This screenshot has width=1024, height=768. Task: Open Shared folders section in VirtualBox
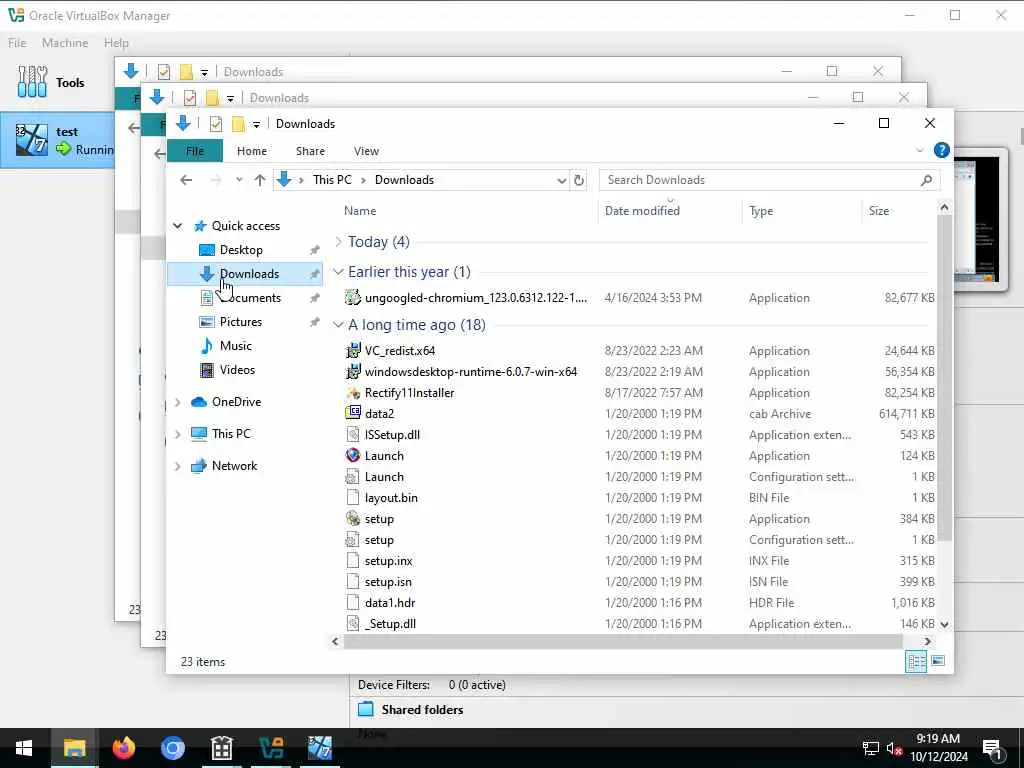pos(423,710)
